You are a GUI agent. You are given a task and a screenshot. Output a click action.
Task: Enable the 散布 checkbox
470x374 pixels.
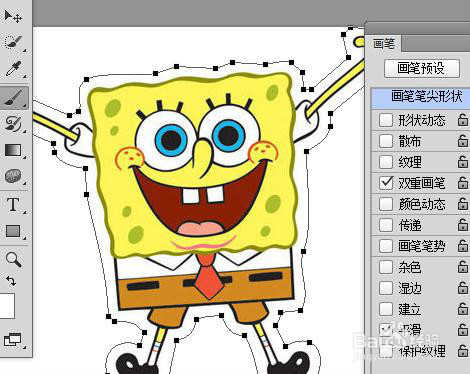click(x=386, y=141)
